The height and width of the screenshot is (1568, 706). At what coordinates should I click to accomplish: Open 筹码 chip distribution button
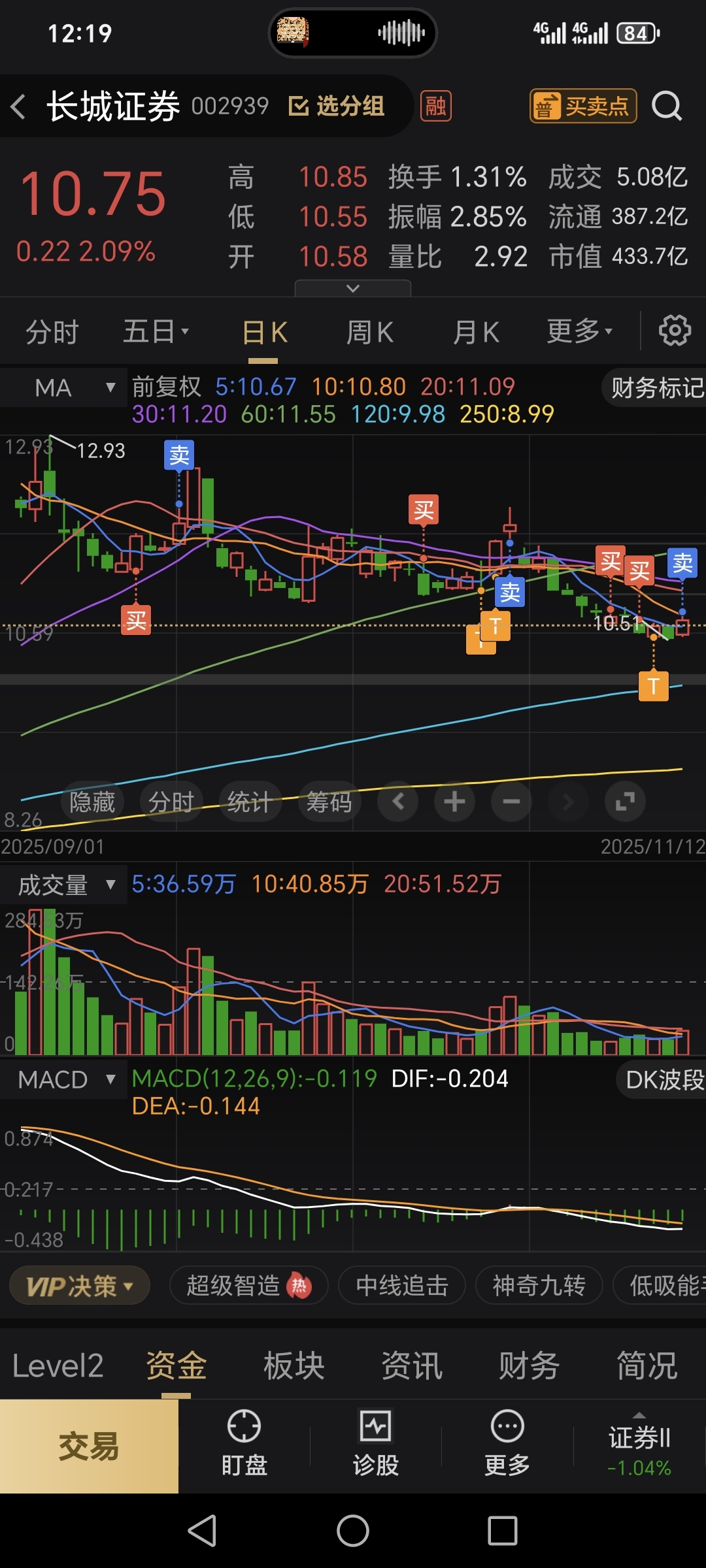coord(329,802)
